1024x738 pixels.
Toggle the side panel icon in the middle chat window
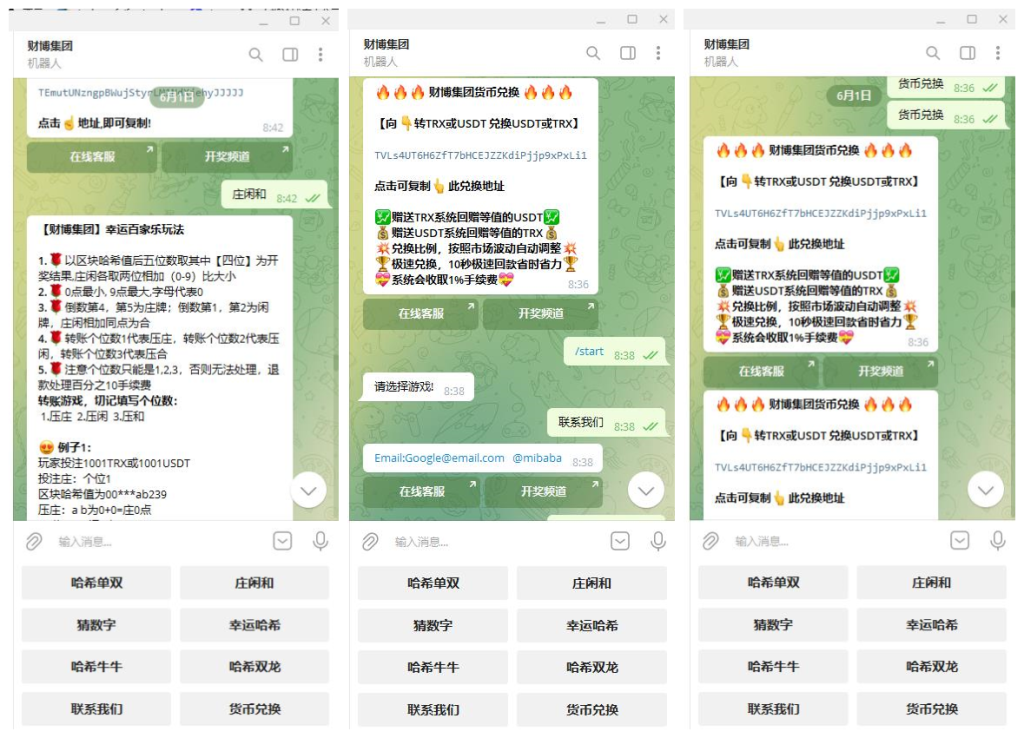[x=628, y=53]
